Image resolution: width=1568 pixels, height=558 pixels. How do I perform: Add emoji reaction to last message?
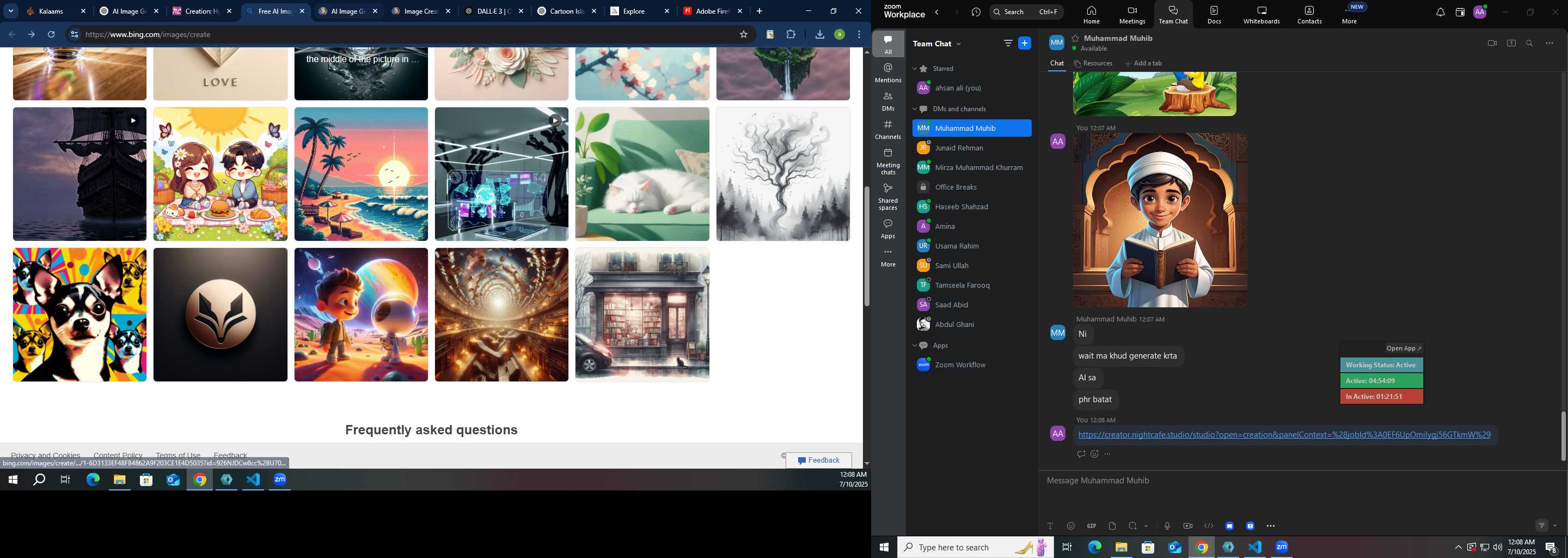click(1094, 454)
